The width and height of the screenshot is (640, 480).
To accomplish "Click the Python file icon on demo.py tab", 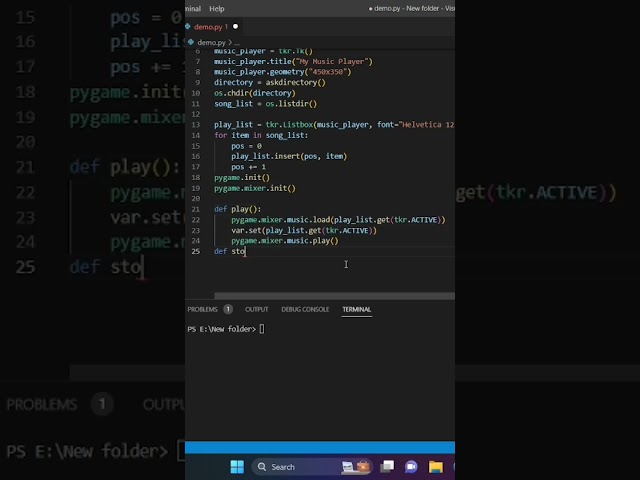I will pos(188,27).
